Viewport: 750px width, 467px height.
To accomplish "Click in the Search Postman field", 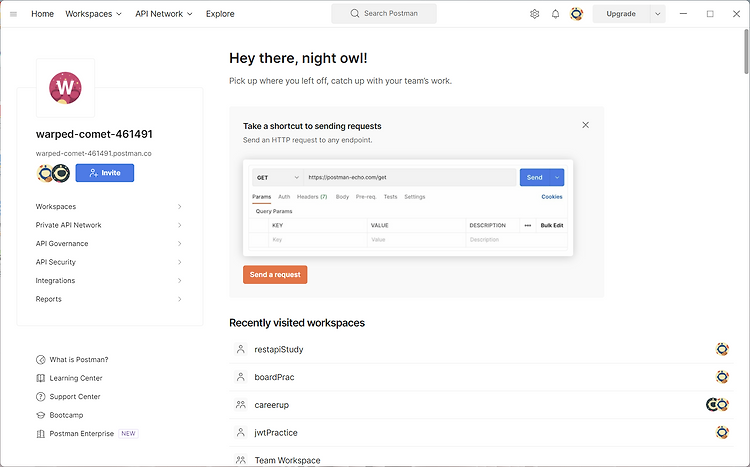I will click(x=384, y=13).
